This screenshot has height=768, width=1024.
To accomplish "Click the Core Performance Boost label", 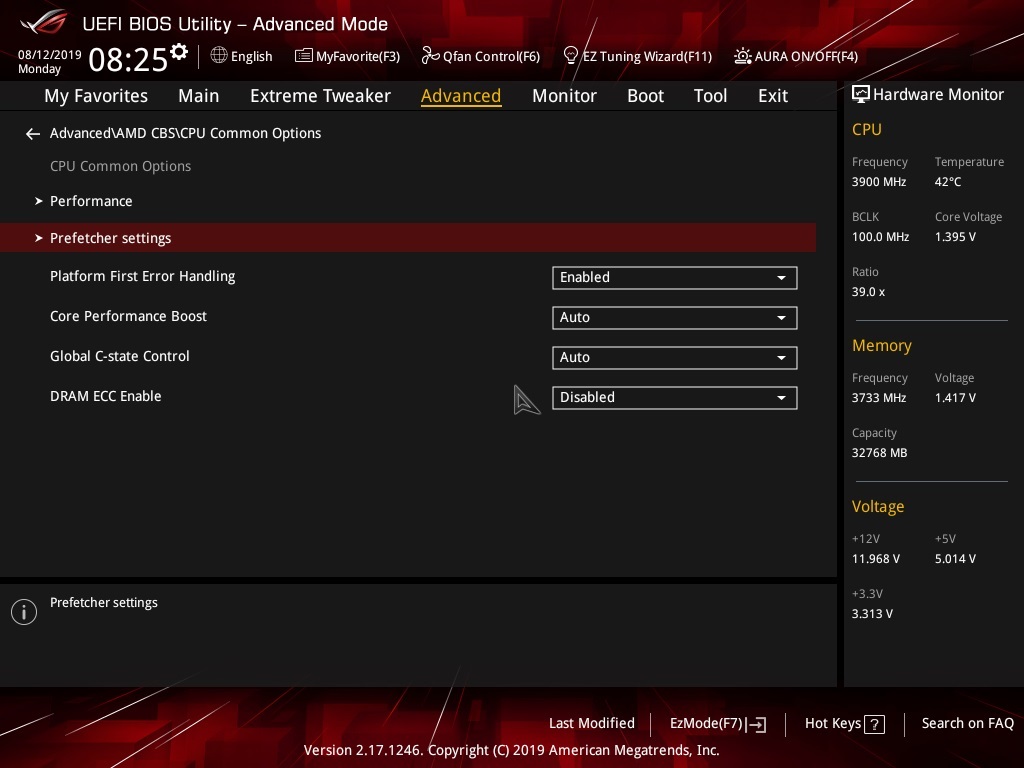I will [x=128, y=316].
